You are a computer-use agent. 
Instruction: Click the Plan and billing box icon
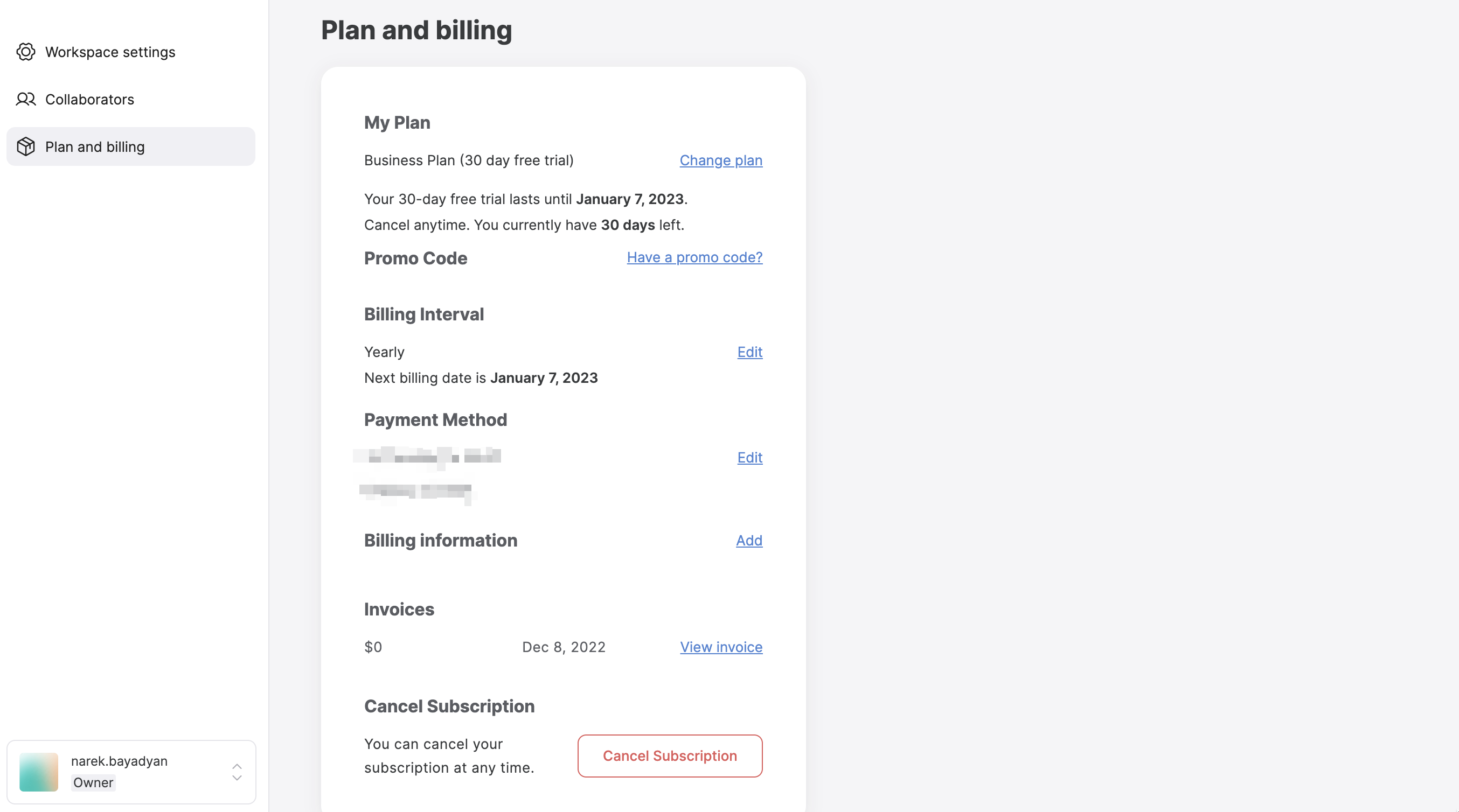[25, 146]
